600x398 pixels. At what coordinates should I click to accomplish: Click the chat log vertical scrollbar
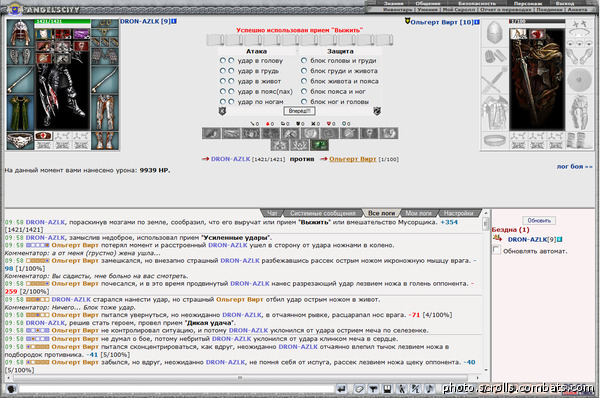(486, 291)
